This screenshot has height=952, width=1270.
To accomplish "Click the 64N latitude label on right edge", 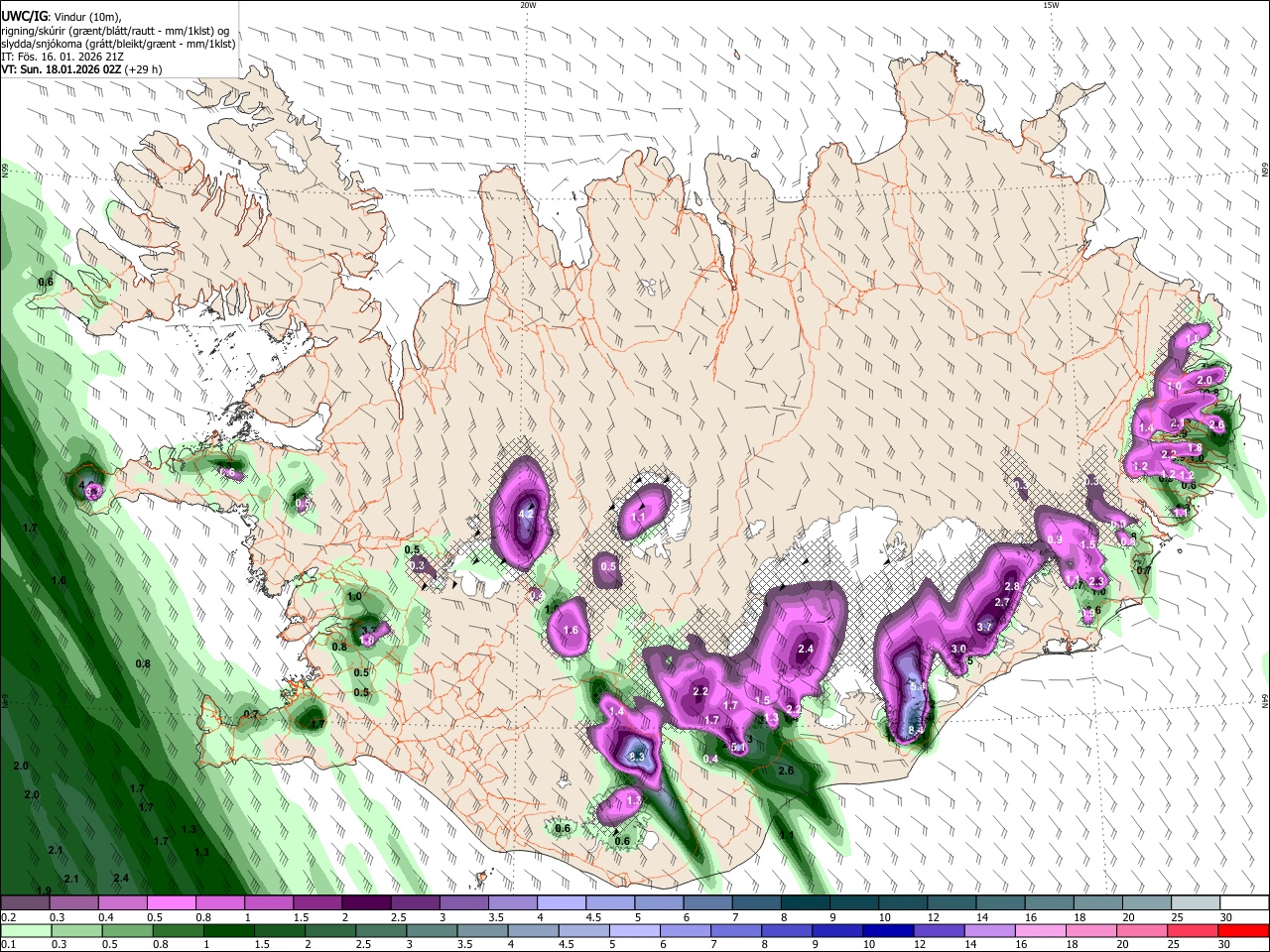I will pyautogui.click(x=1265, y=700).
